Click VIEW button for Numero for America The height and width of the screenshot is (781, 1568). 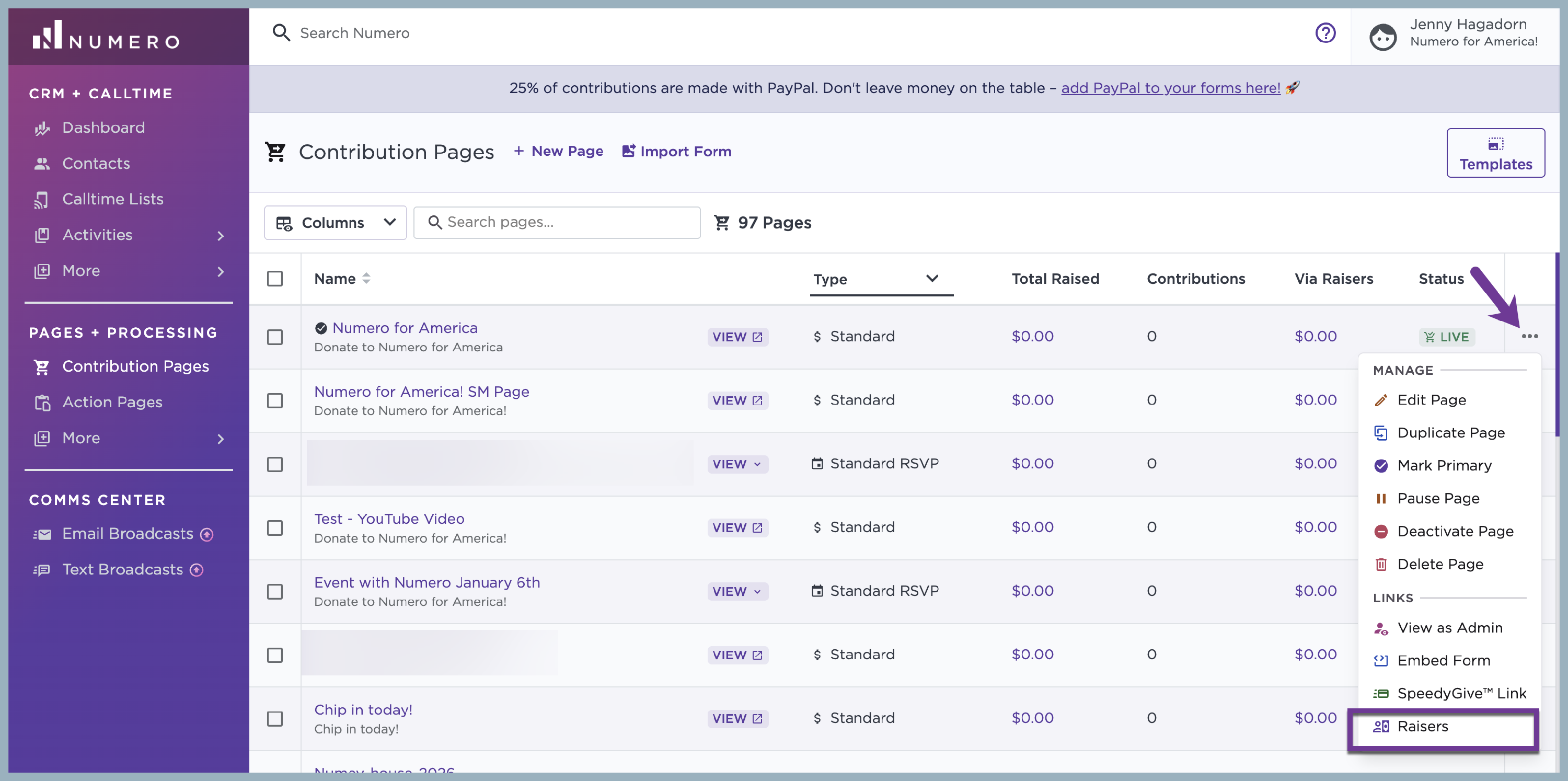737,337
